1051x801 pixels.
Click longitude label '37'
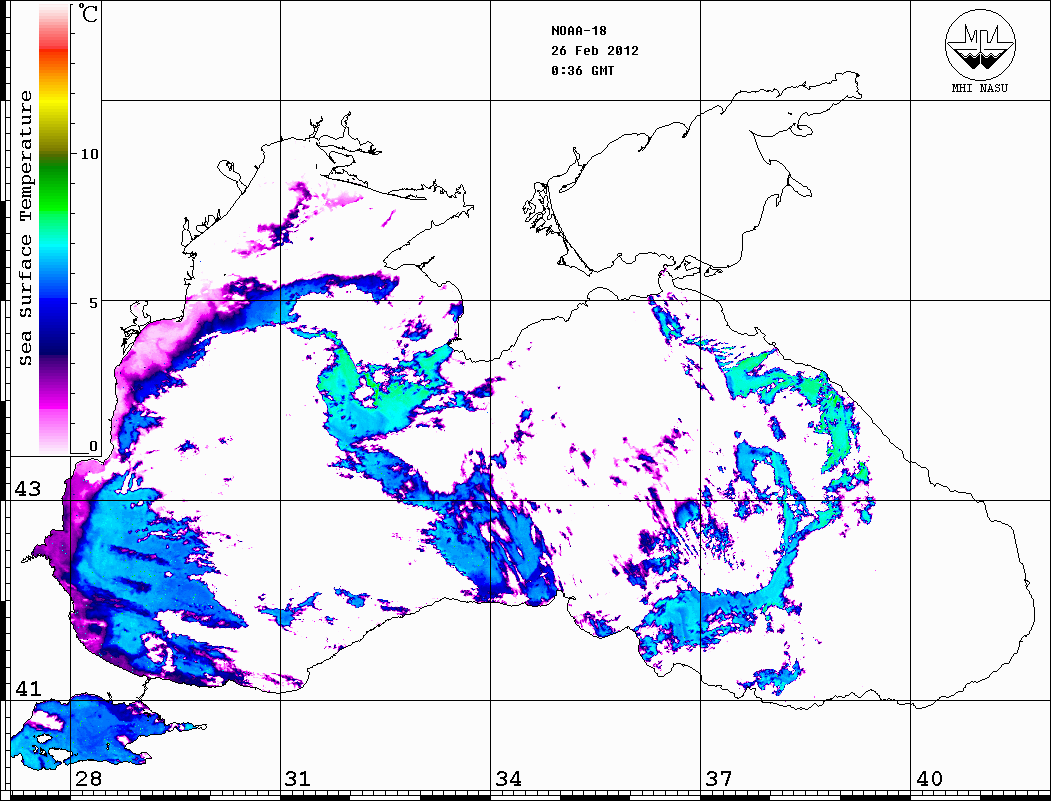719,779
